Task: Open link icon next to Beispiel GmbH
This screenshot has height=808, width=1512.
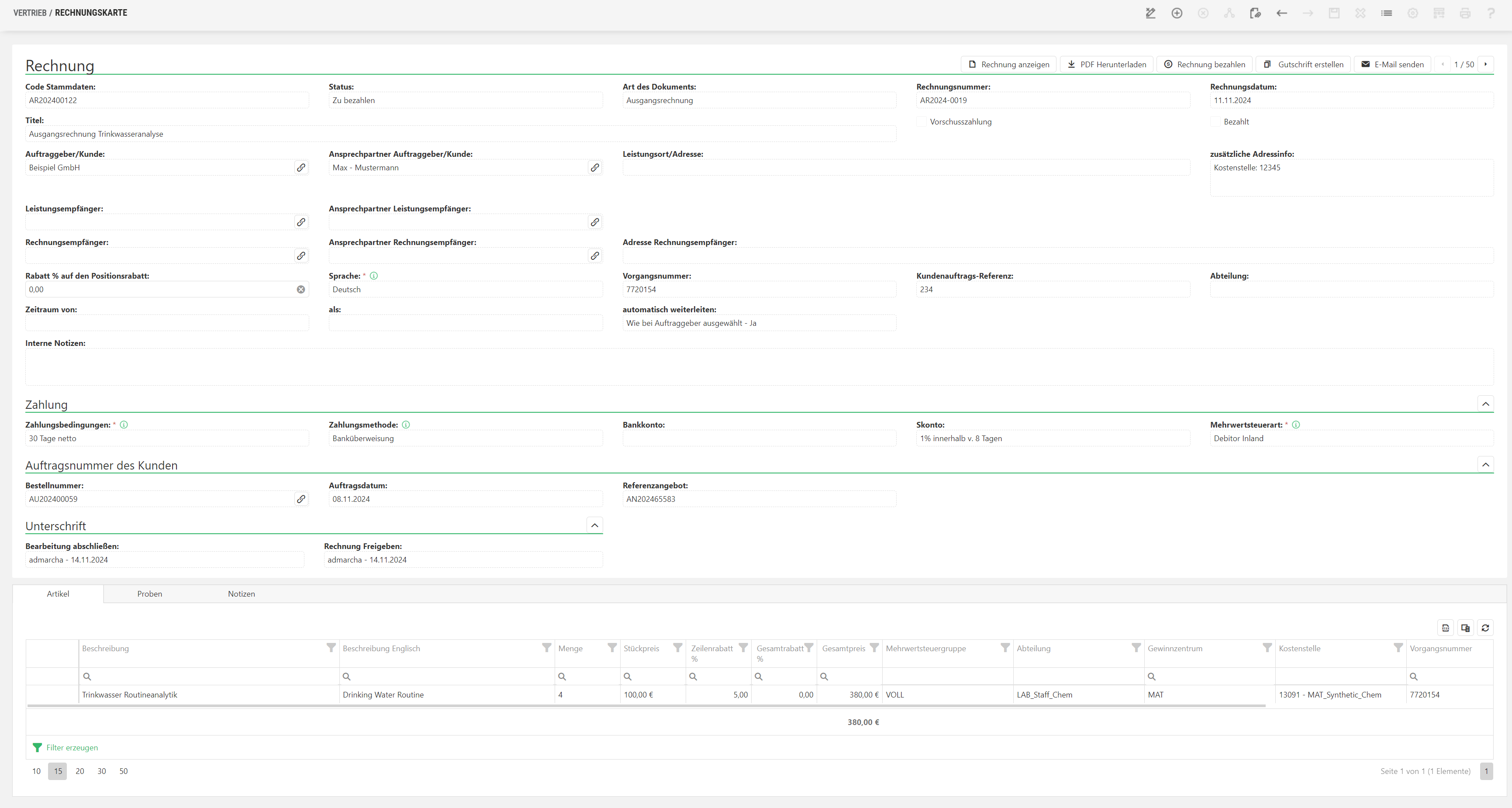Action: click(301, 168)
